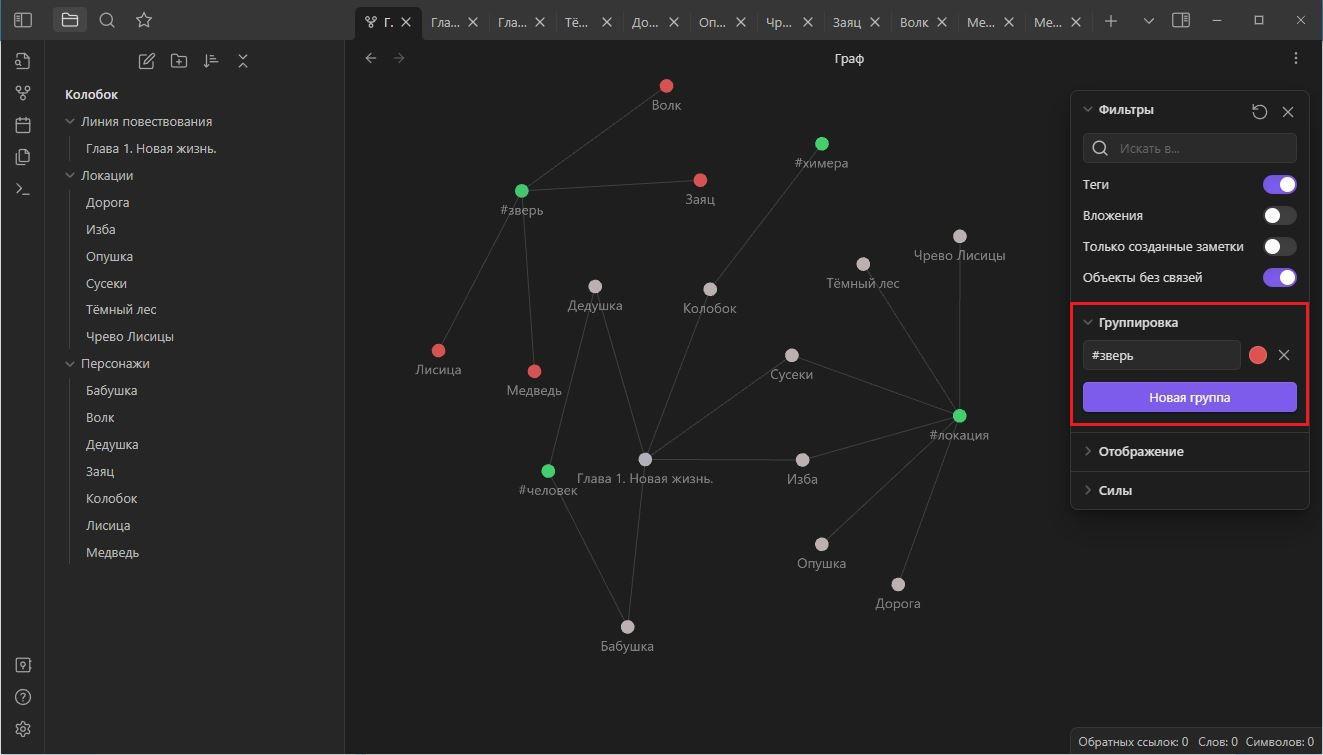Screen dimensions: 1323x755
Task: Click the Обратных ссылок: 0 status item
Action: pyautogui.click(x=1133, y=742)
